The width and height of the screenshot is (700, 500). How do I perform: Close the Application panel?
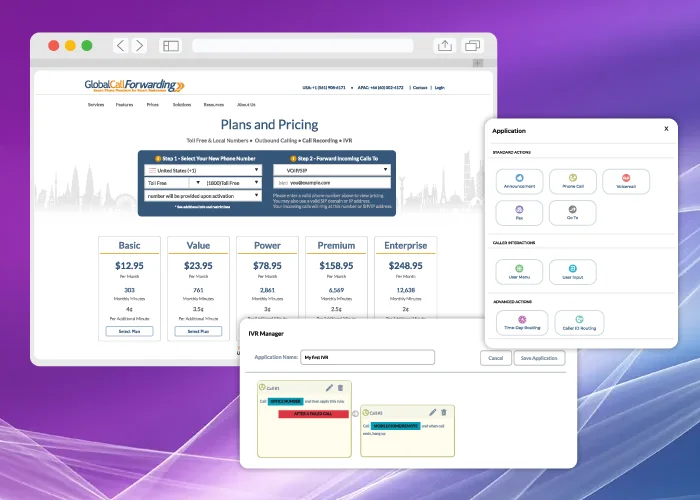point(666,129)
